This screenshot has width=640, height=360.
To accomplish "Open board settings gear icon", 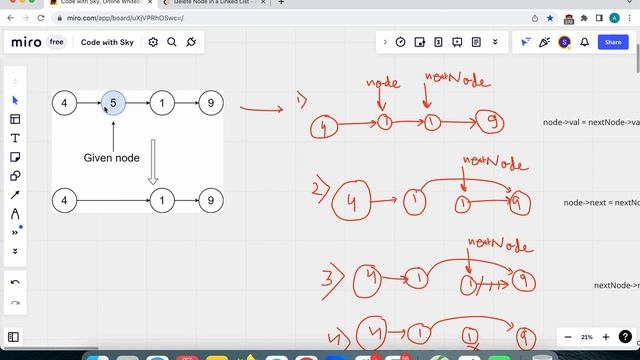I will pyautogui.click(x=153, y=42).
